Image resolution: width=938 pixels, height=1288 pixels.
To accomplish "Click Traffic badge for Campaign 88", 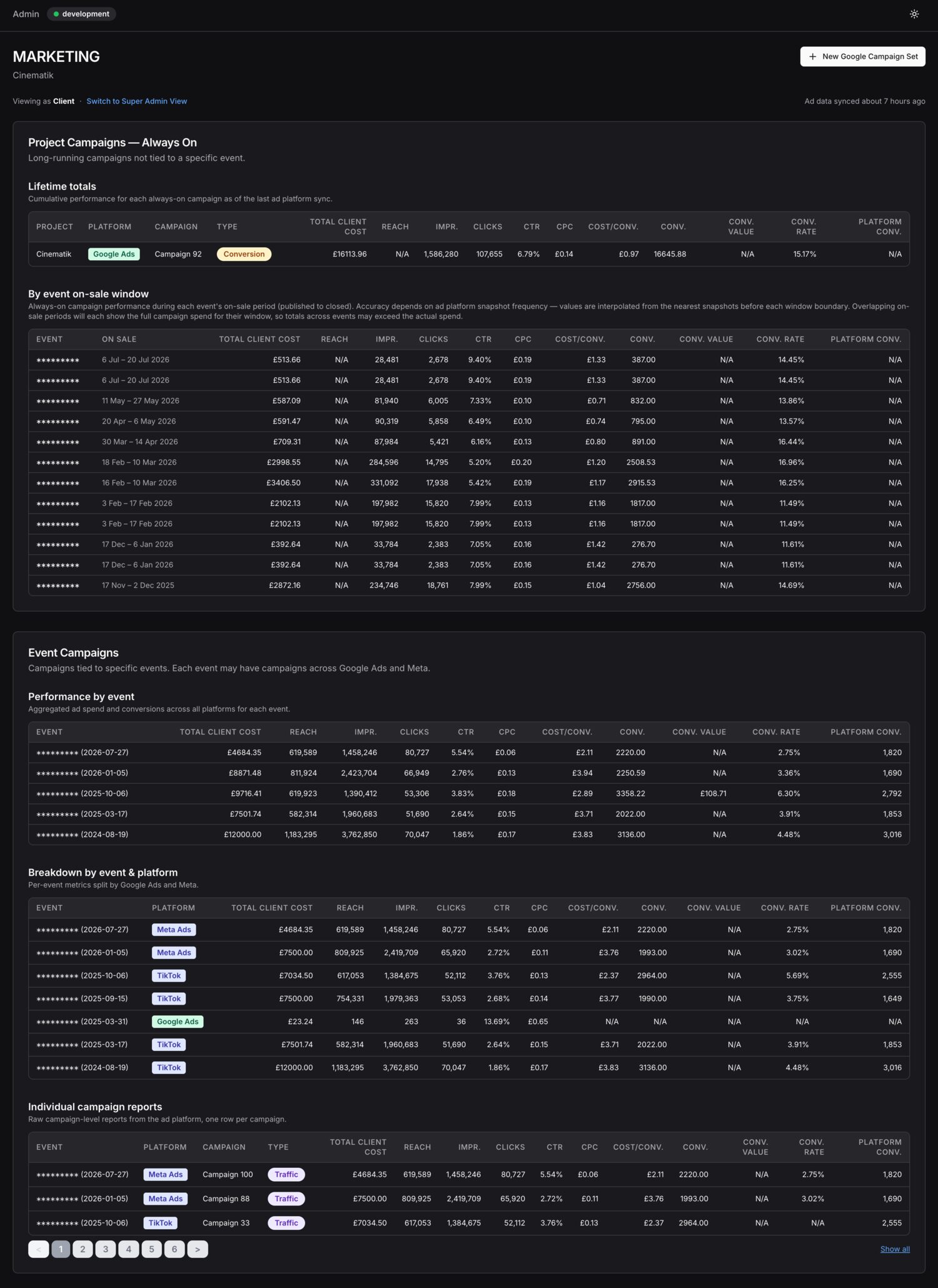I will [286, 1199].
